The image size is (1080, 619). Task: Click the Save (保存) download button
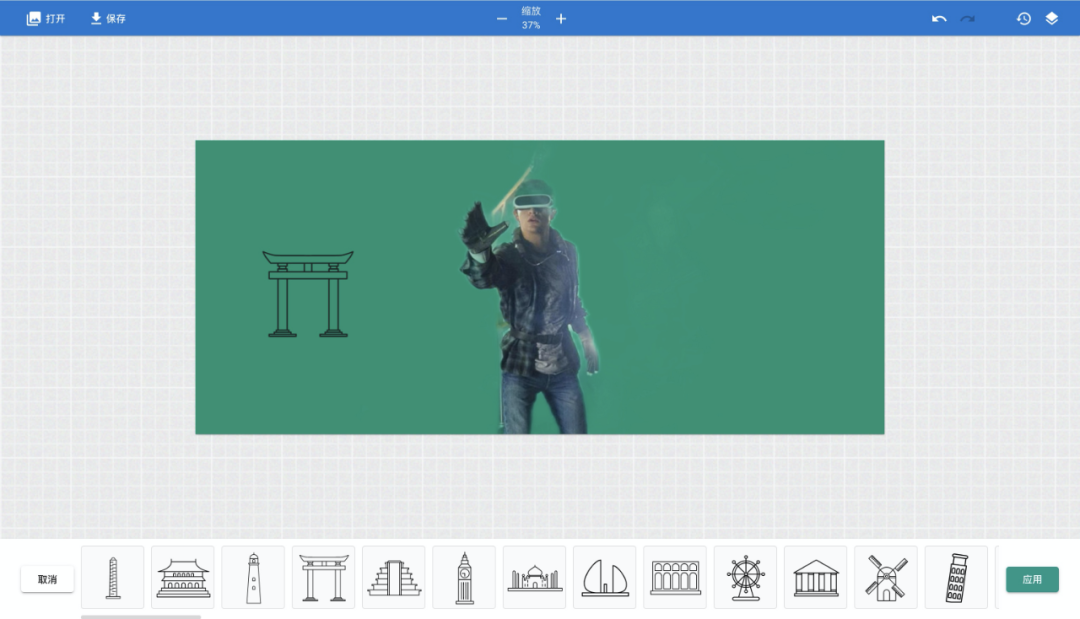click(x=108, y=18)
